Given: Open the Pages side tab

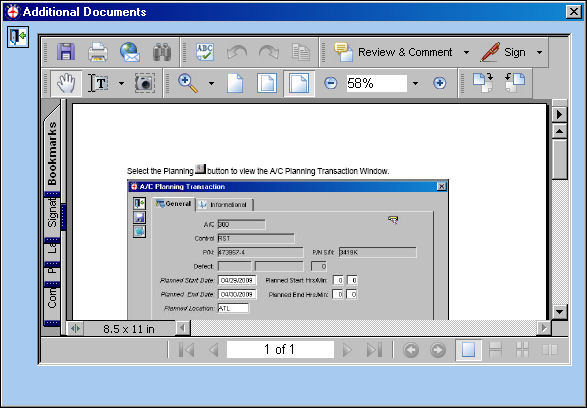Looking at the screenshot, I should [x=52, y=274].
